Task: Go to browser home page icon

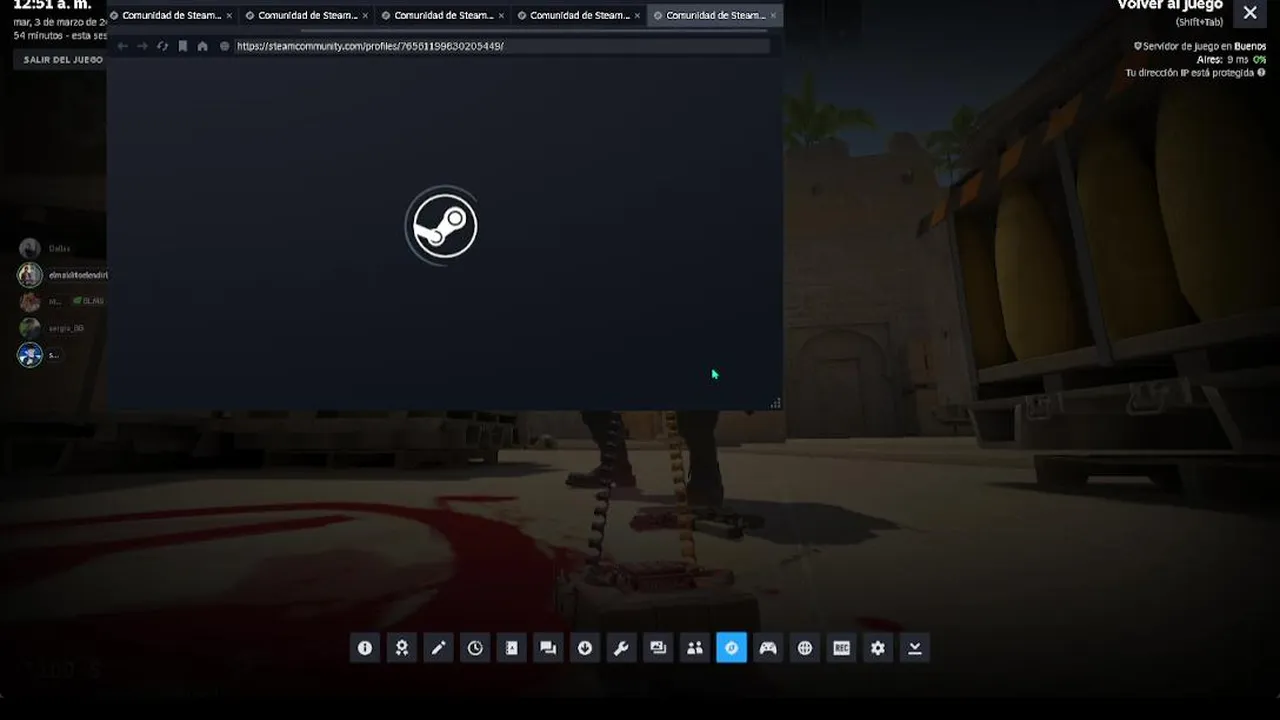Action: [x=202, y=46]
